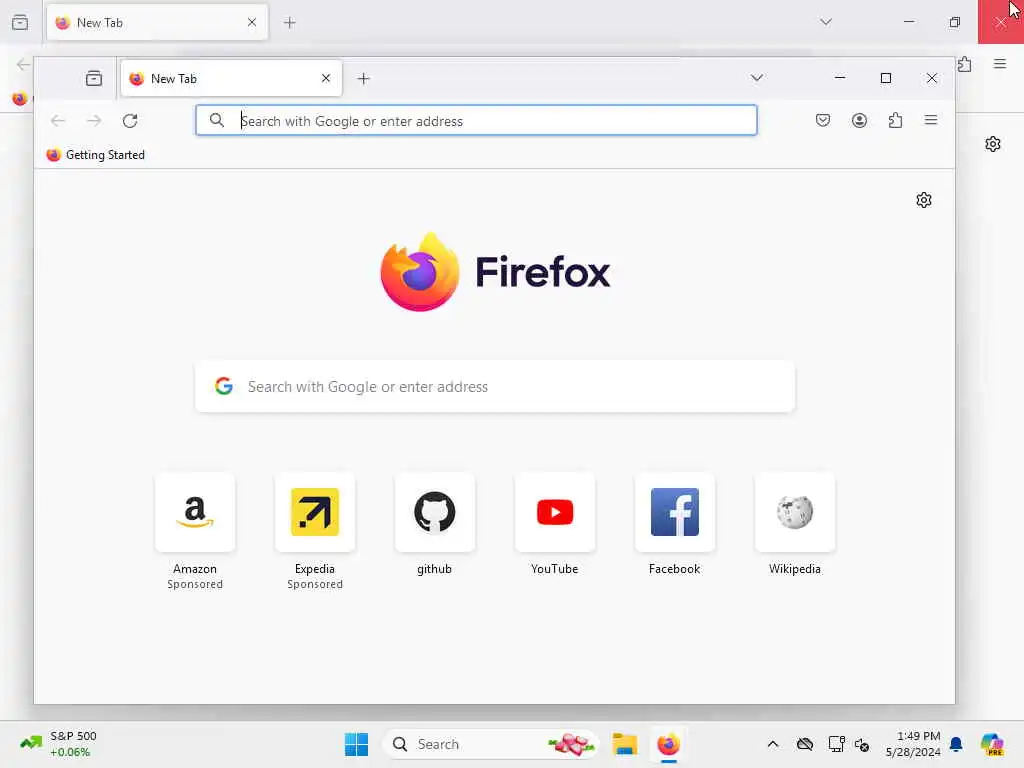This screenshot has width=1024, height=768.
Task: Open a new tab in front window
Action: (x=364, y=78)
